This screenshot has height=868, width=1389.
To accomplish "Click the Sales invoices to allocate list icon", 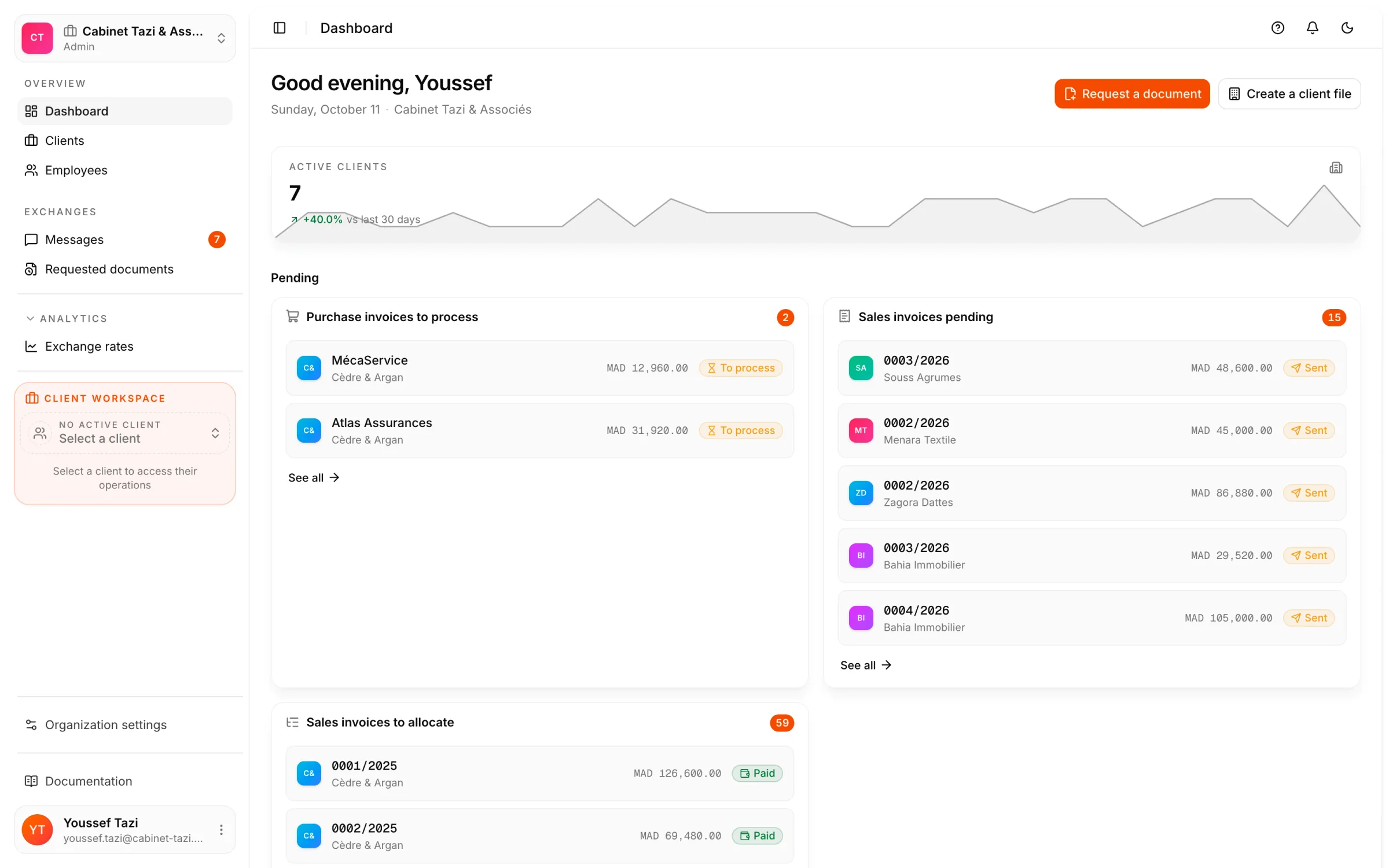I will pyautogui.click(x=293, y=722).
